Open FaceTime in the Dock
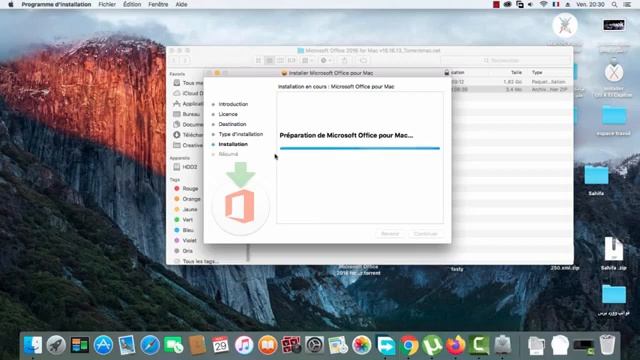The width and height of the screenshot is (640, 360). pyautogui.click(x=173, y=345)
